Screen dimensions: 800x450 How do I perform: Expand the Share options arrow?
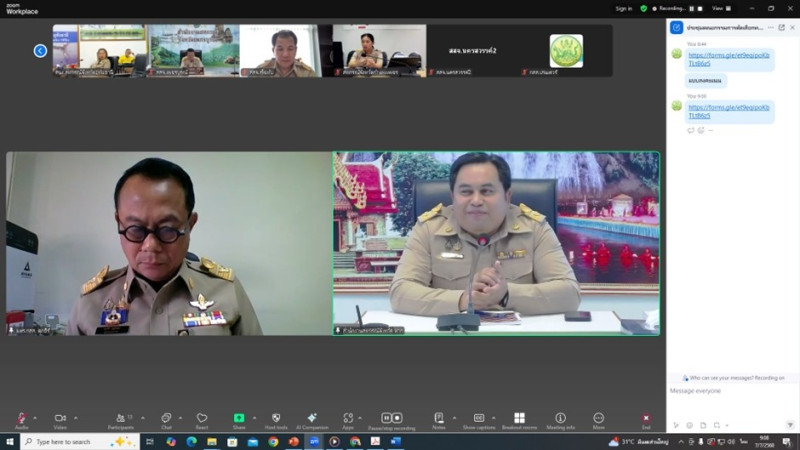tap(254, 418)
